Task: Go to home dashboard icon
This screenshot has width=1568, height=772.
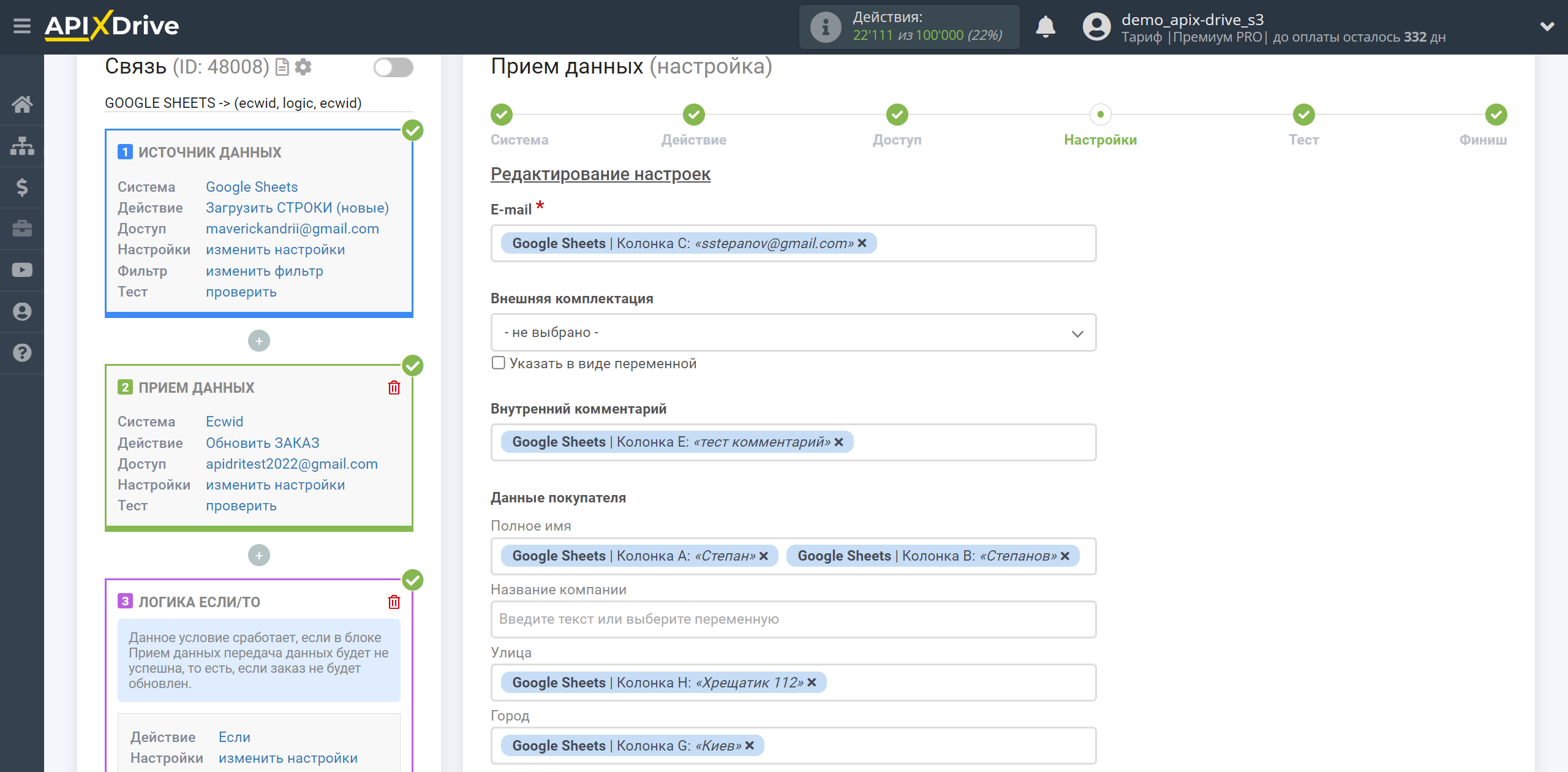Action: 22,104
